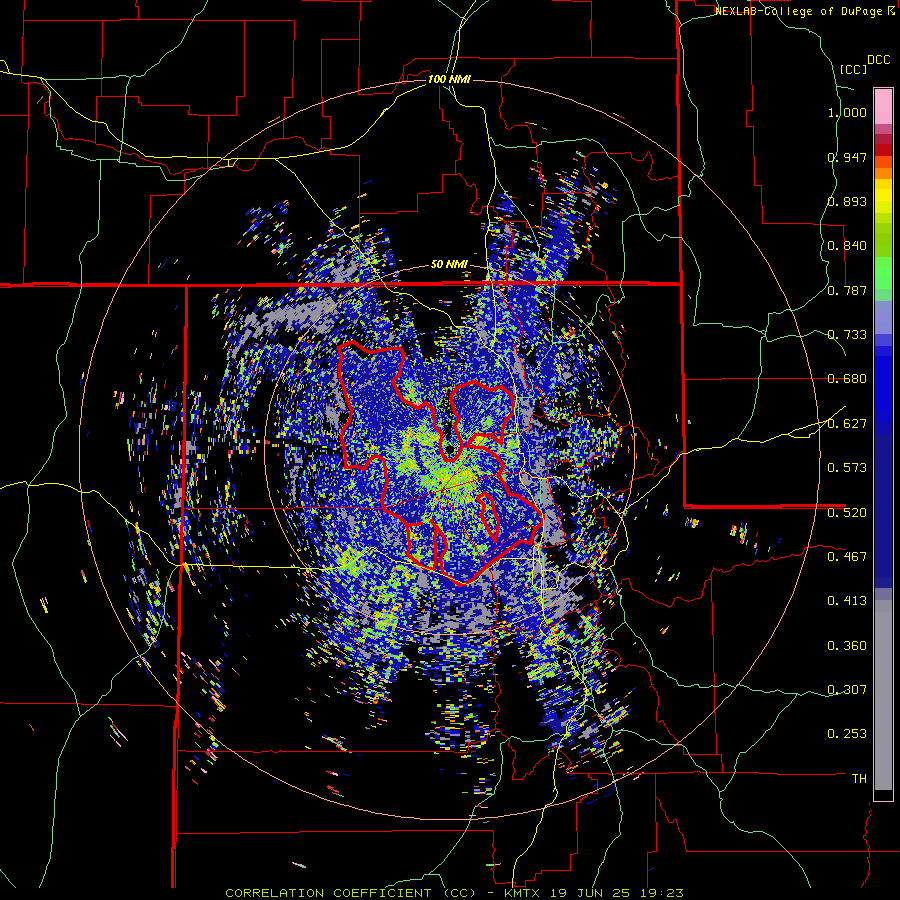
Task: Select the 0.573 scale value
Action: [847, 468]
